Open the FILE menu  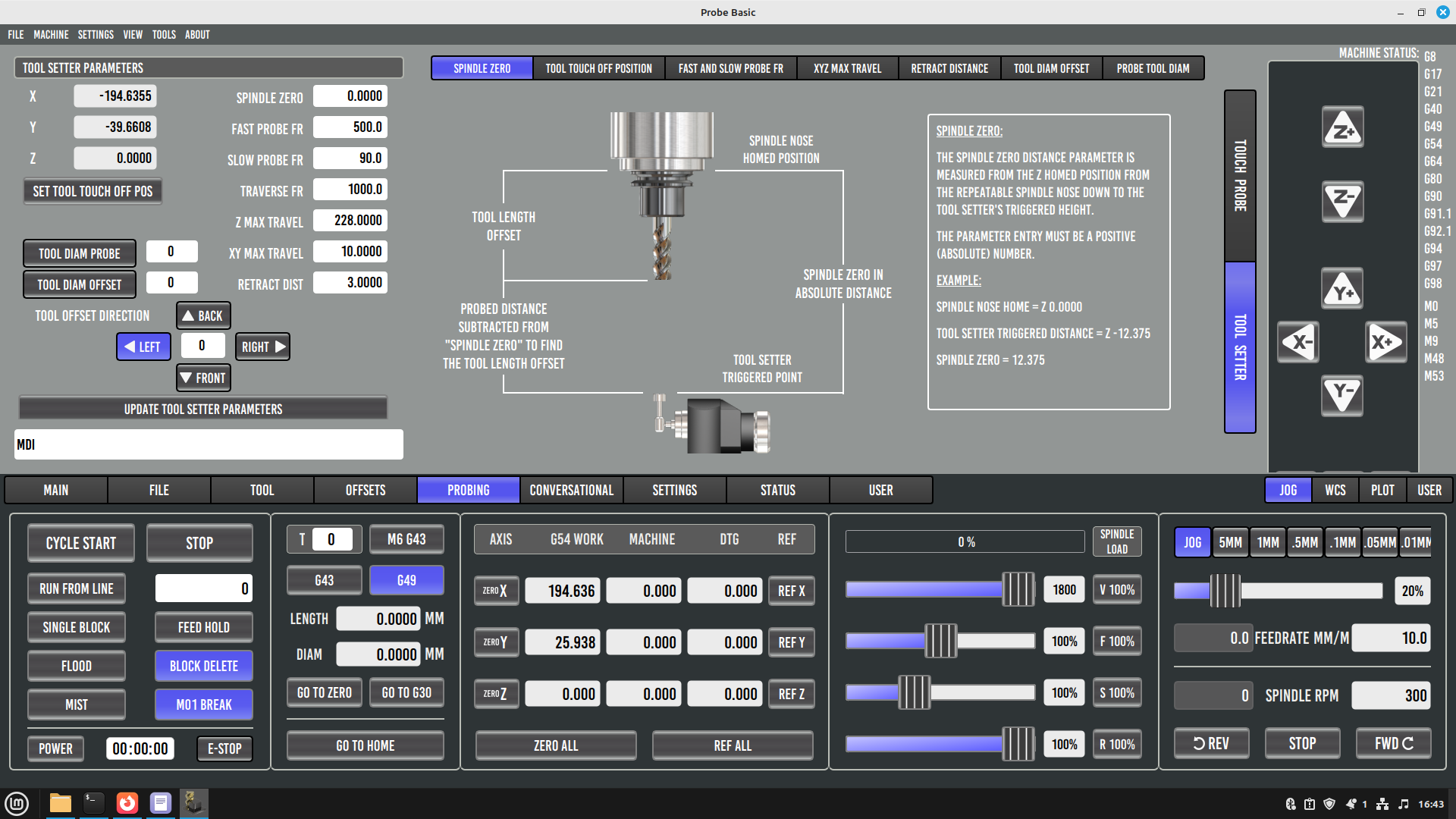tap(16, 35)
